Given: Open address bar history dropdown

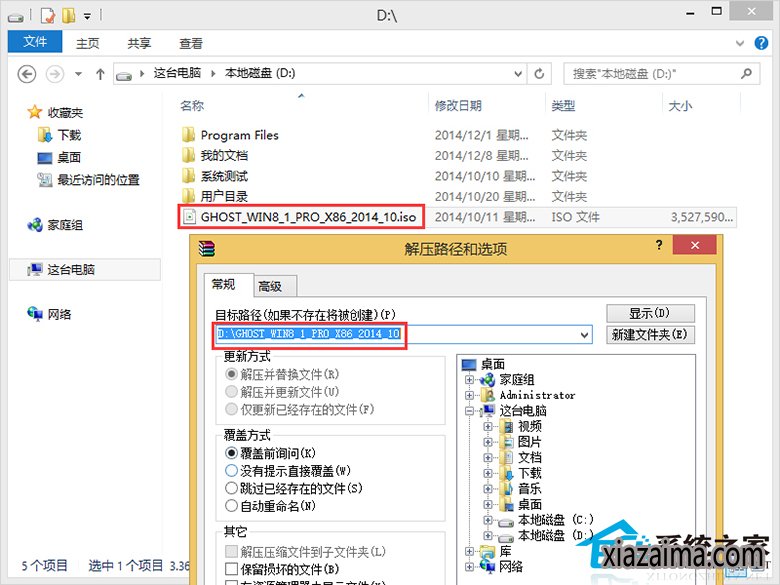Looking at the screenshot, I should point(518,74).
